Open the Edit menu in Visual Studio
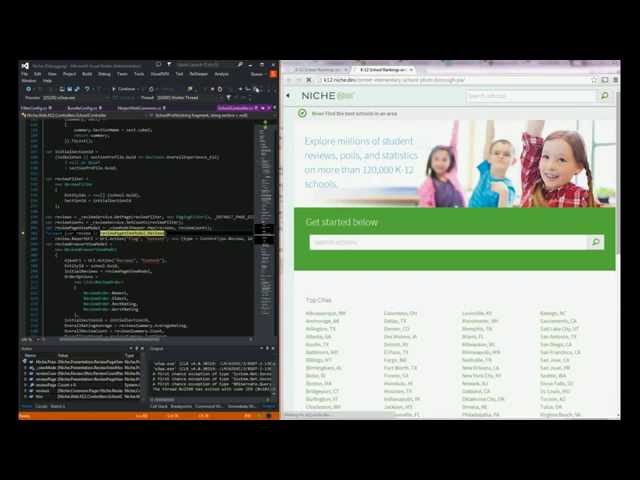This screenshot has height=480, width=640. [38, 74]
